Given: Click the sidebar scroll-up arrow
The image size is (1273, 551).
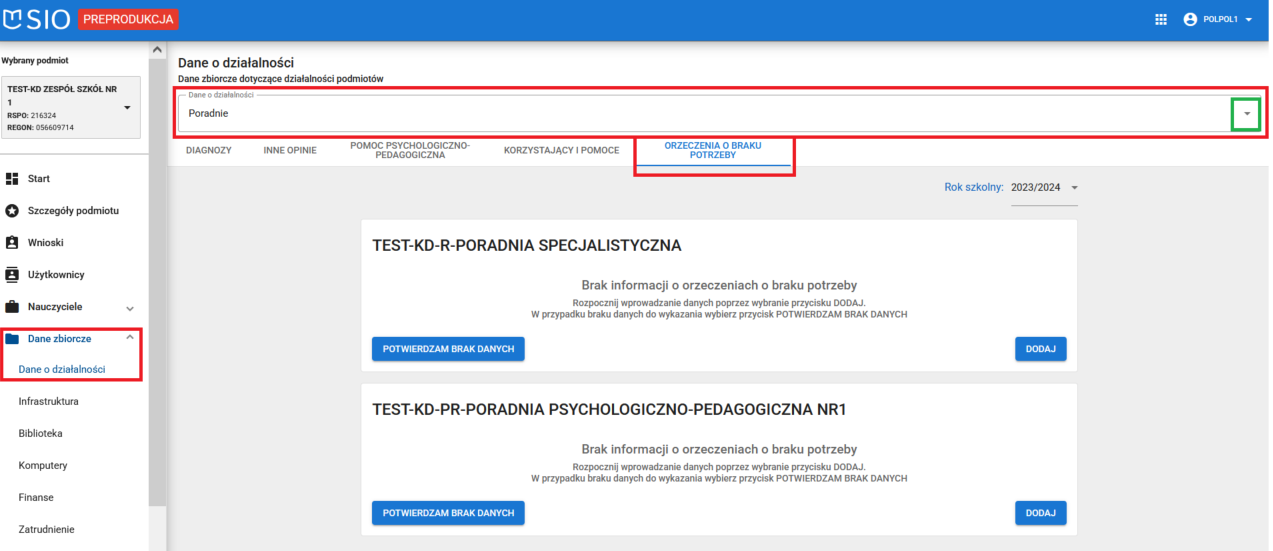Looking at the screenshot, I should (157, 50).
